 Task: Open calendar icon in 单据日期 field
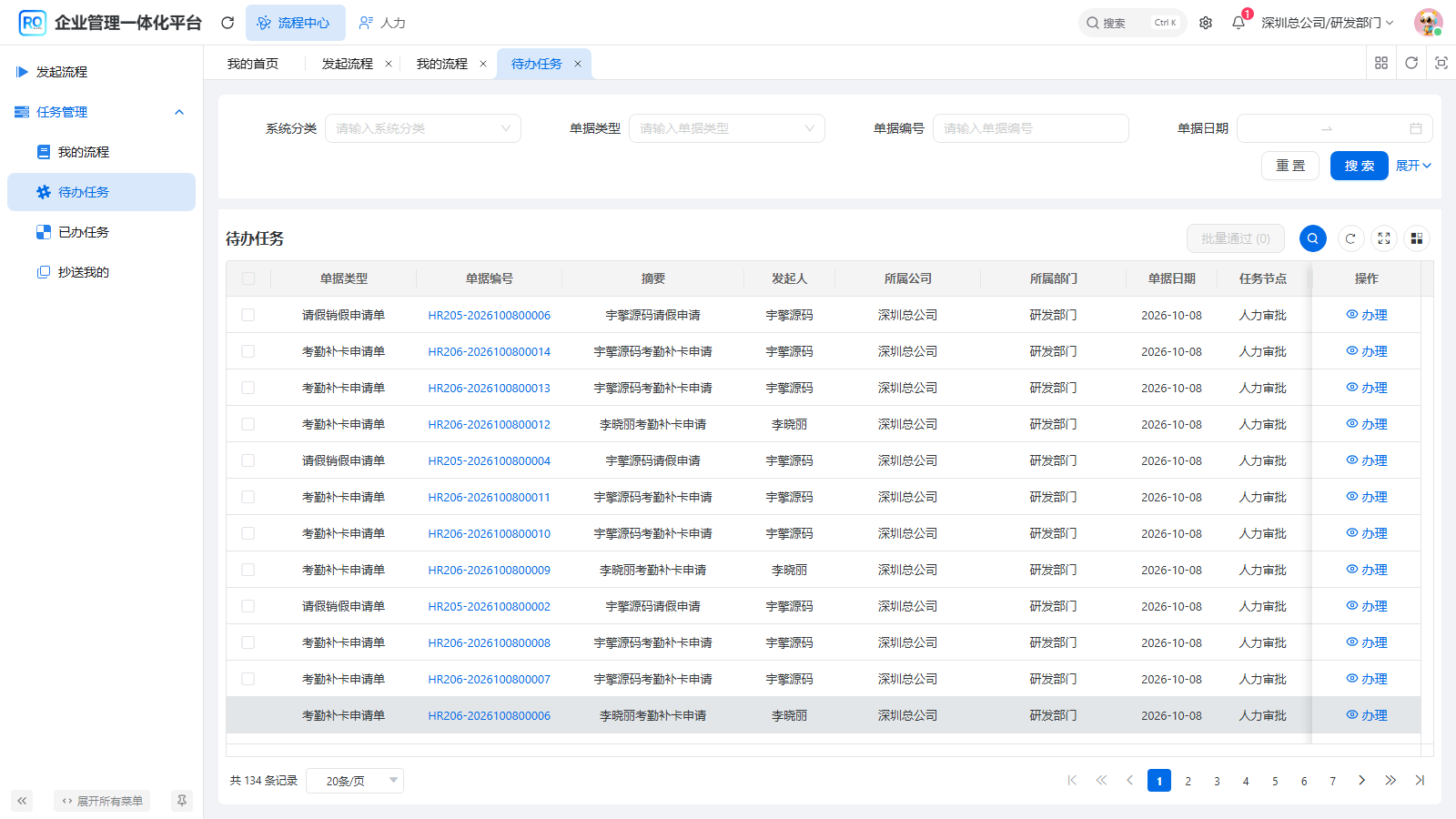click(x=1416, y=128)
